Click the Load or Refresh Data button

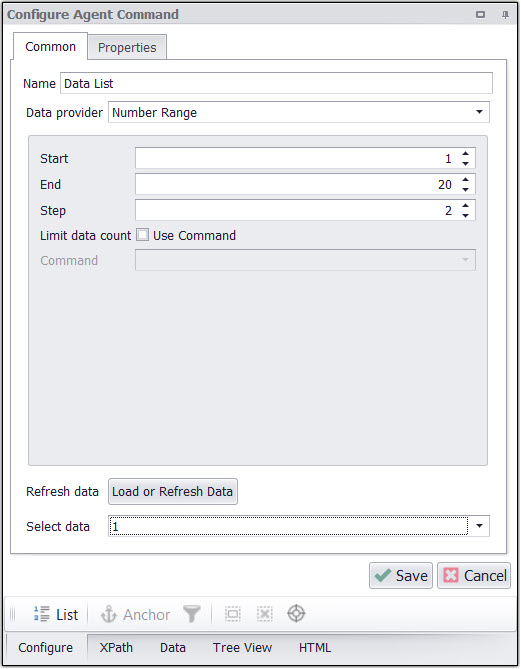(x=173, y=492)
